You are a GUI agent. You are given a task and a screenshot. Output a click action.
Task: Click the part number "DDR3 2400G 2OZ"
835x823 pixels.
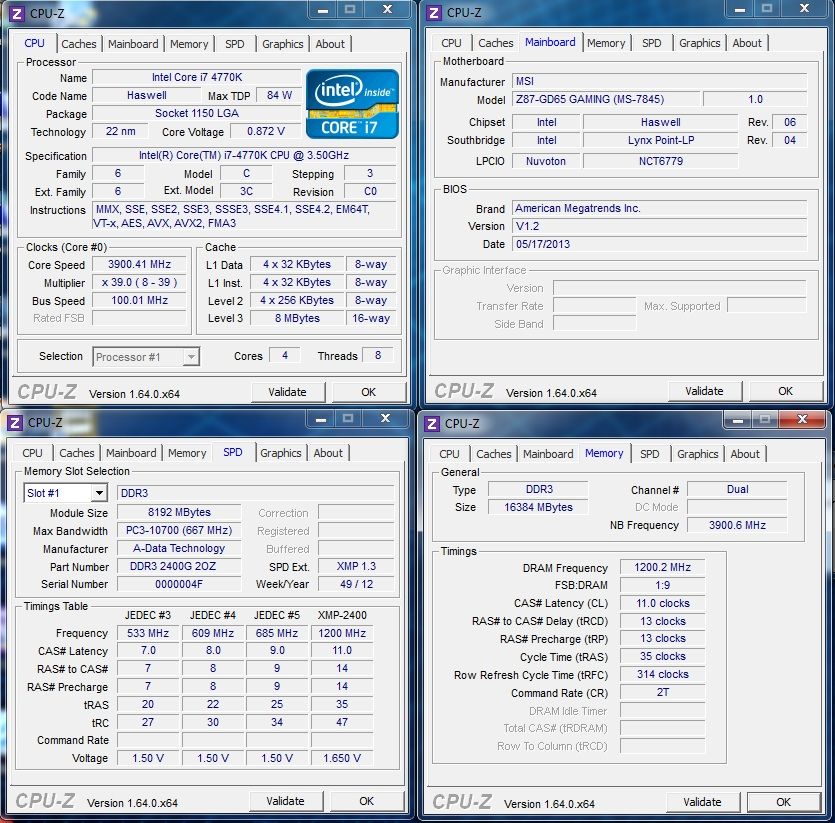179,566
